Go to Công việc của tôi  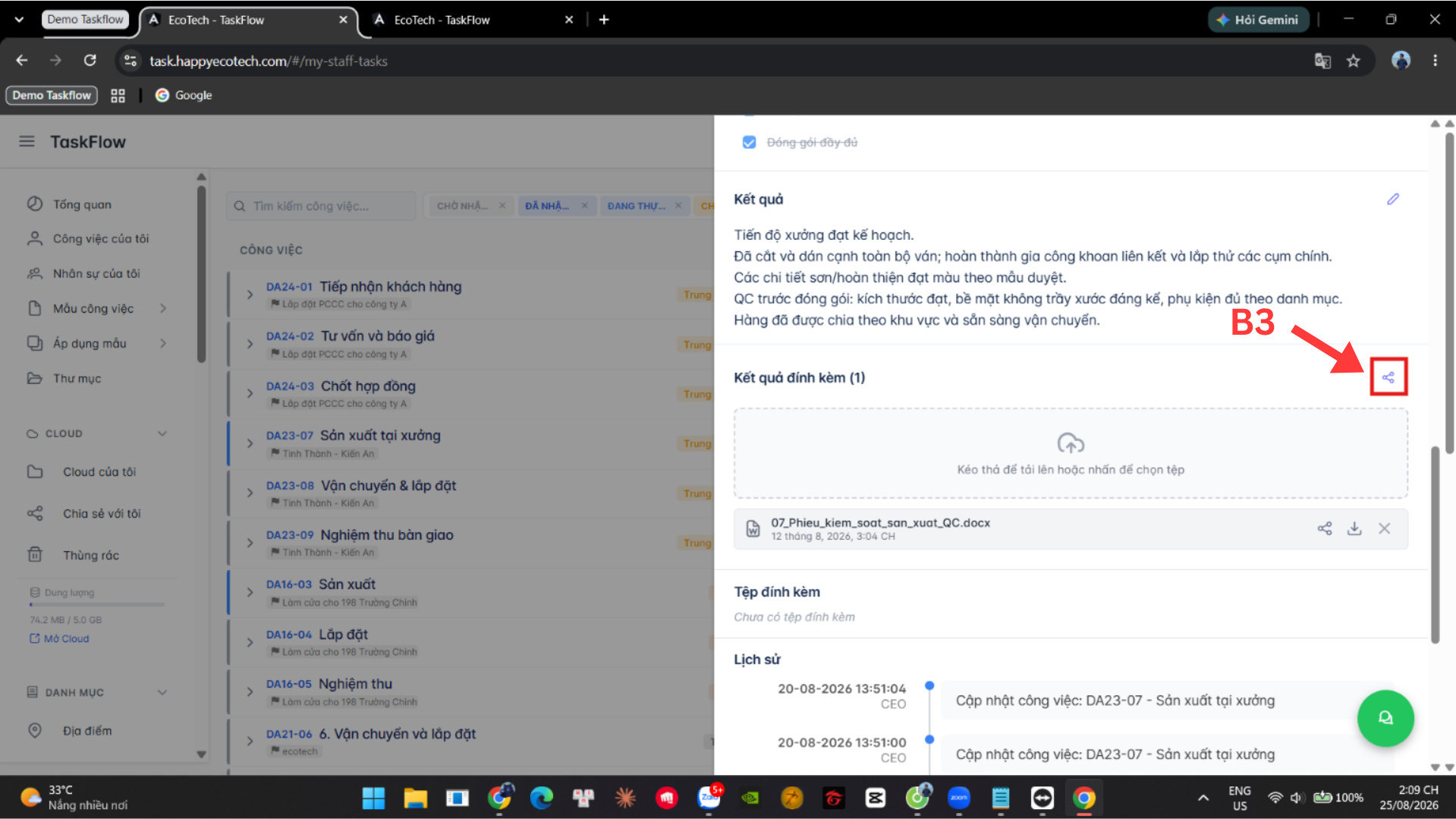(101, 238)
